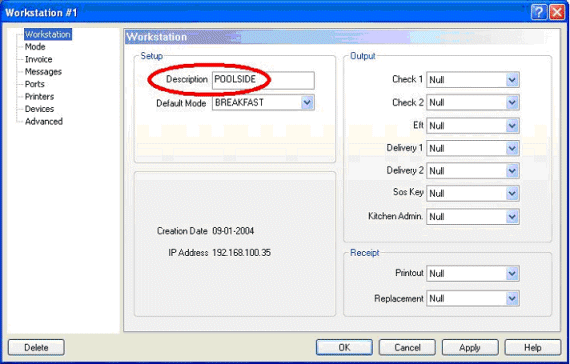Open the Eft output dropdown
This screenshot has height=364, width=570.
[512, 125]
